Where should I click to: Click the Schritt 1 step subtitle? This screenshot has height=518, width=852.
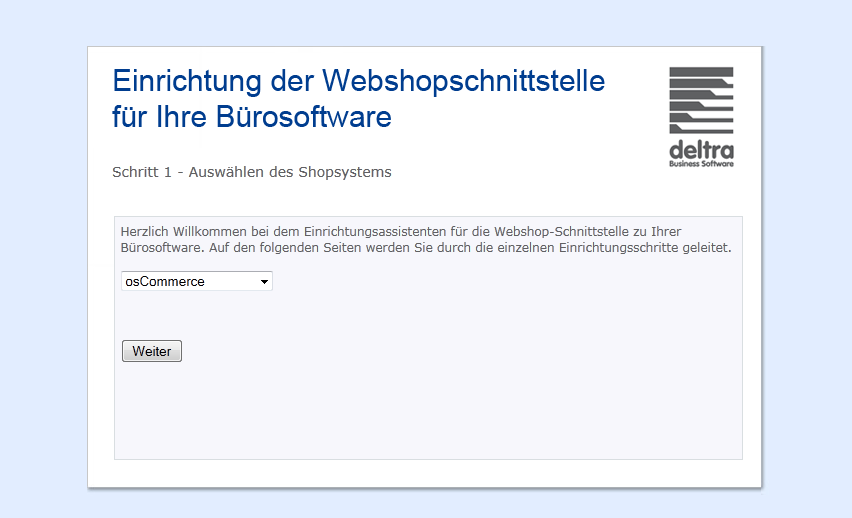click(252, 172)
